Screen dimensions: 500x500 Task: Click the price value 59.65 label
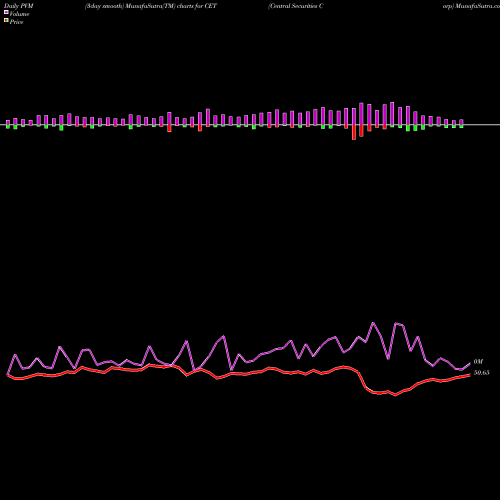[x=482, y=373]
